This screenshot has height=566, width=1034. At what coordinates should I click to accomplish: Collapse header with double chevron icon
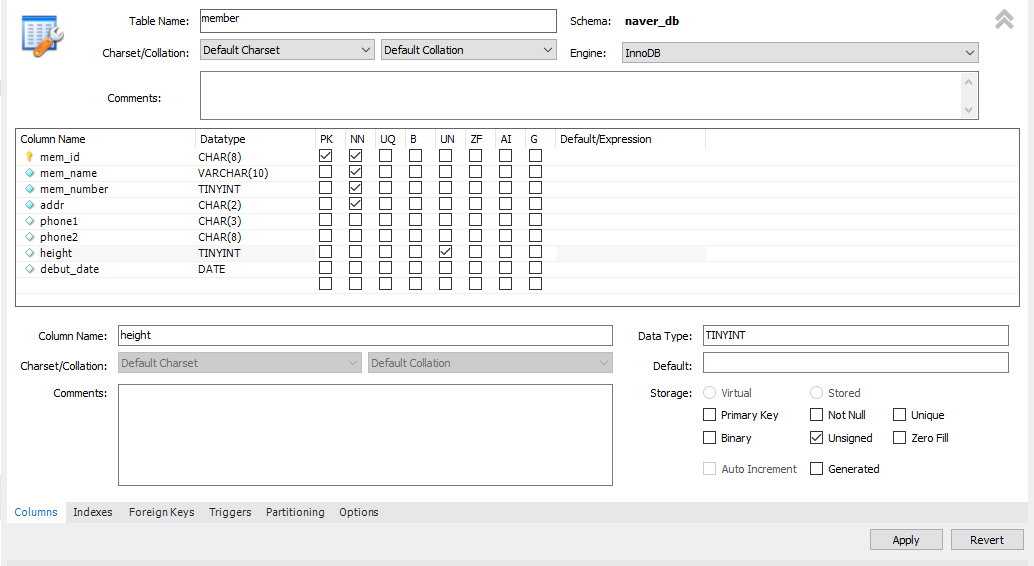pyautogui.click(x=1004, y=19)
